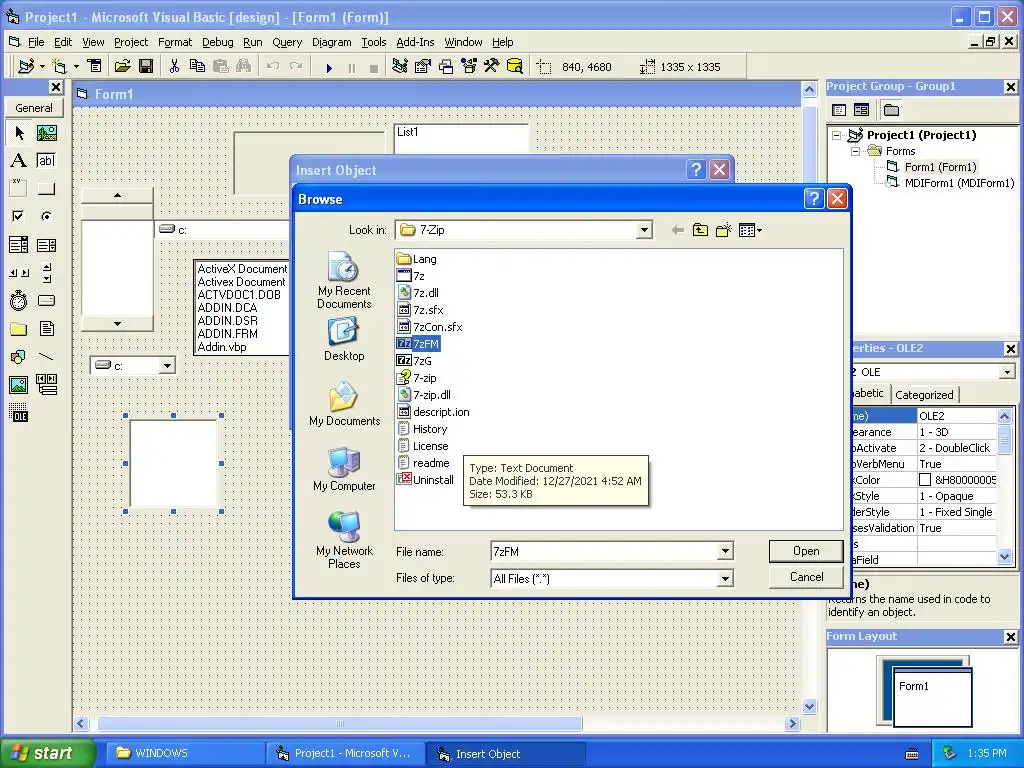Click View Code icon in Project panel

tap(839, 110)
